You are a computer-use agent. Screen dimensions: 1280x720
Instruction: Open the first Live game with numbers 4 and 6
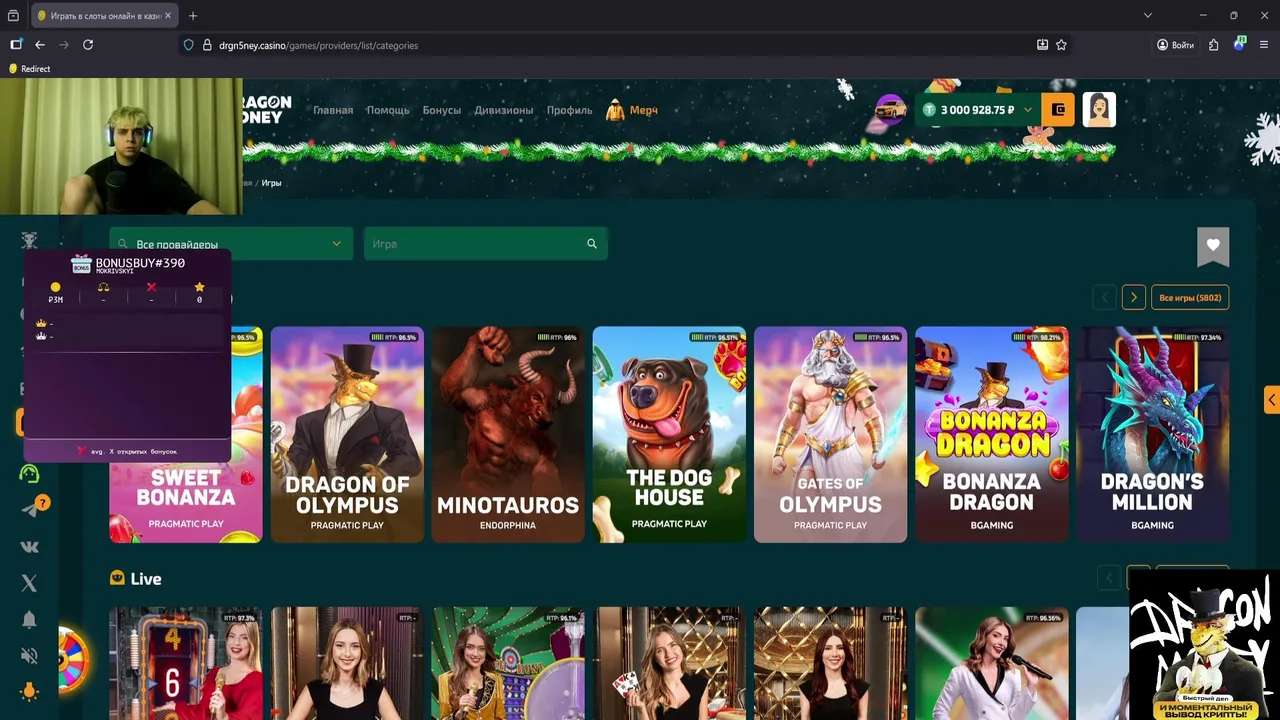tap(186, 663)
